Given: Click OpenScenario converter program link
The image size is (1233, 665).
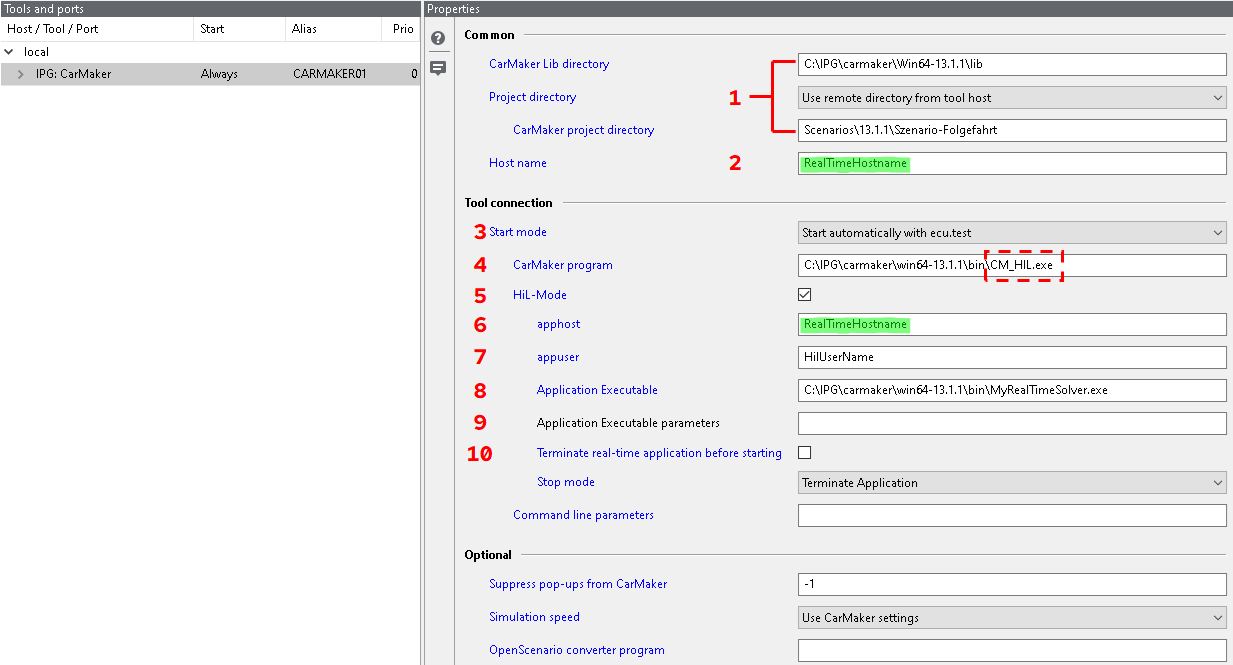Looking at the screenshot, I should pyautogui.click(x=577, y=650).
